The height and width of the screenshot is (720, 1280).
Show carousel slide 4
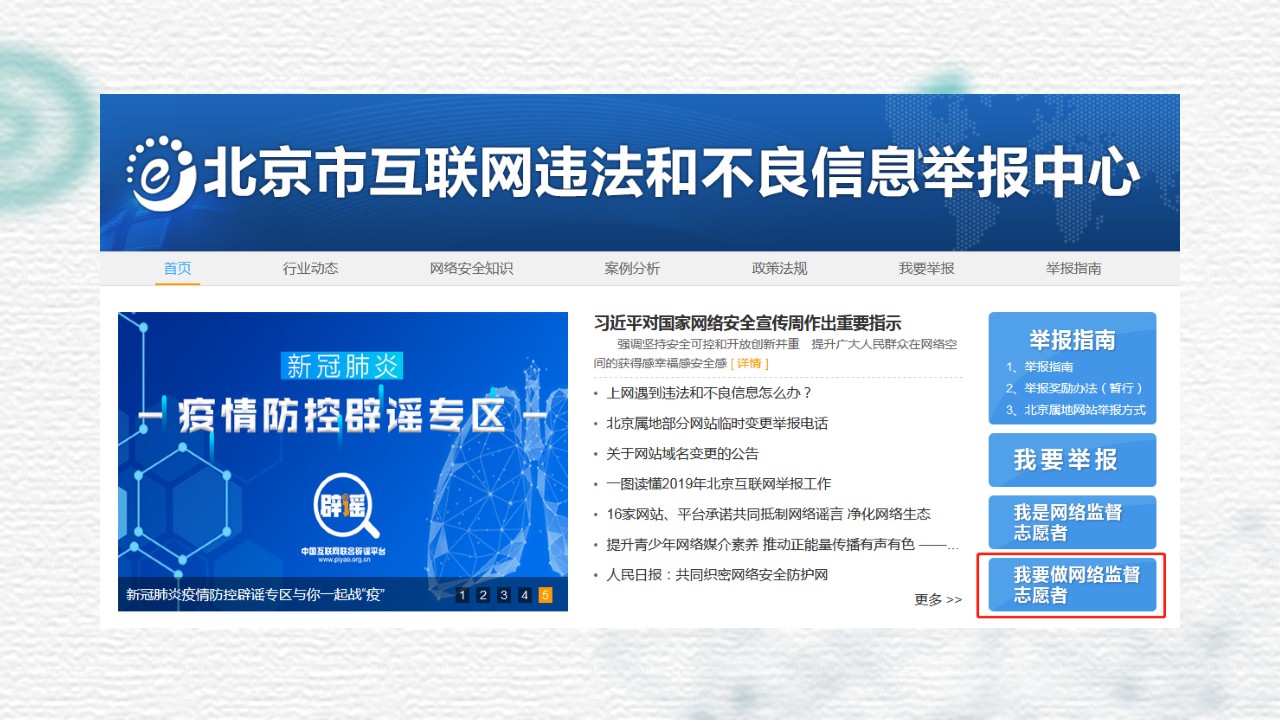[x=525, y=595]
